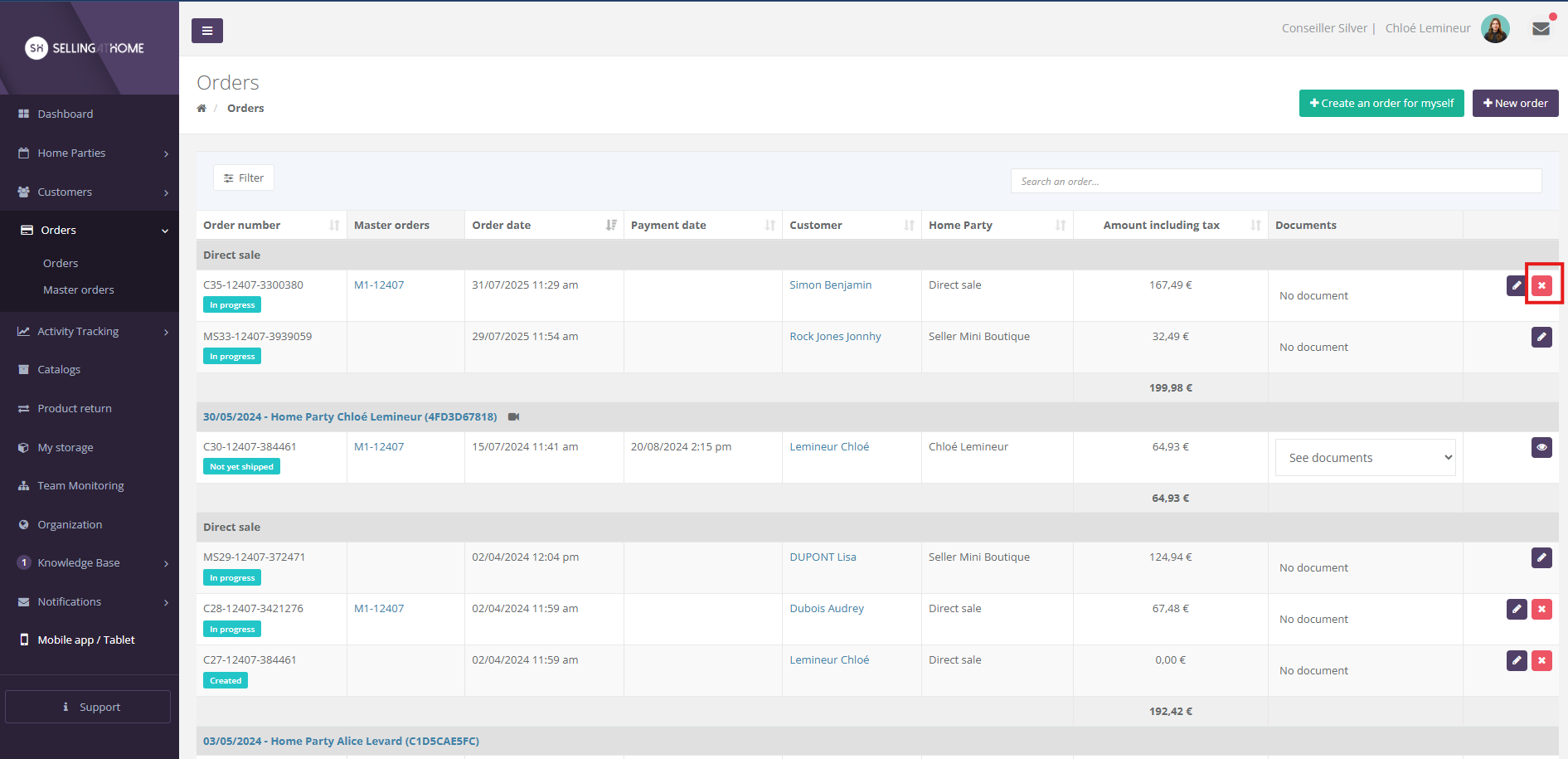Screen dimensions: 1568x759
Task: Go to Dashboard in the sidebar
Action: [x=65, y=114]
